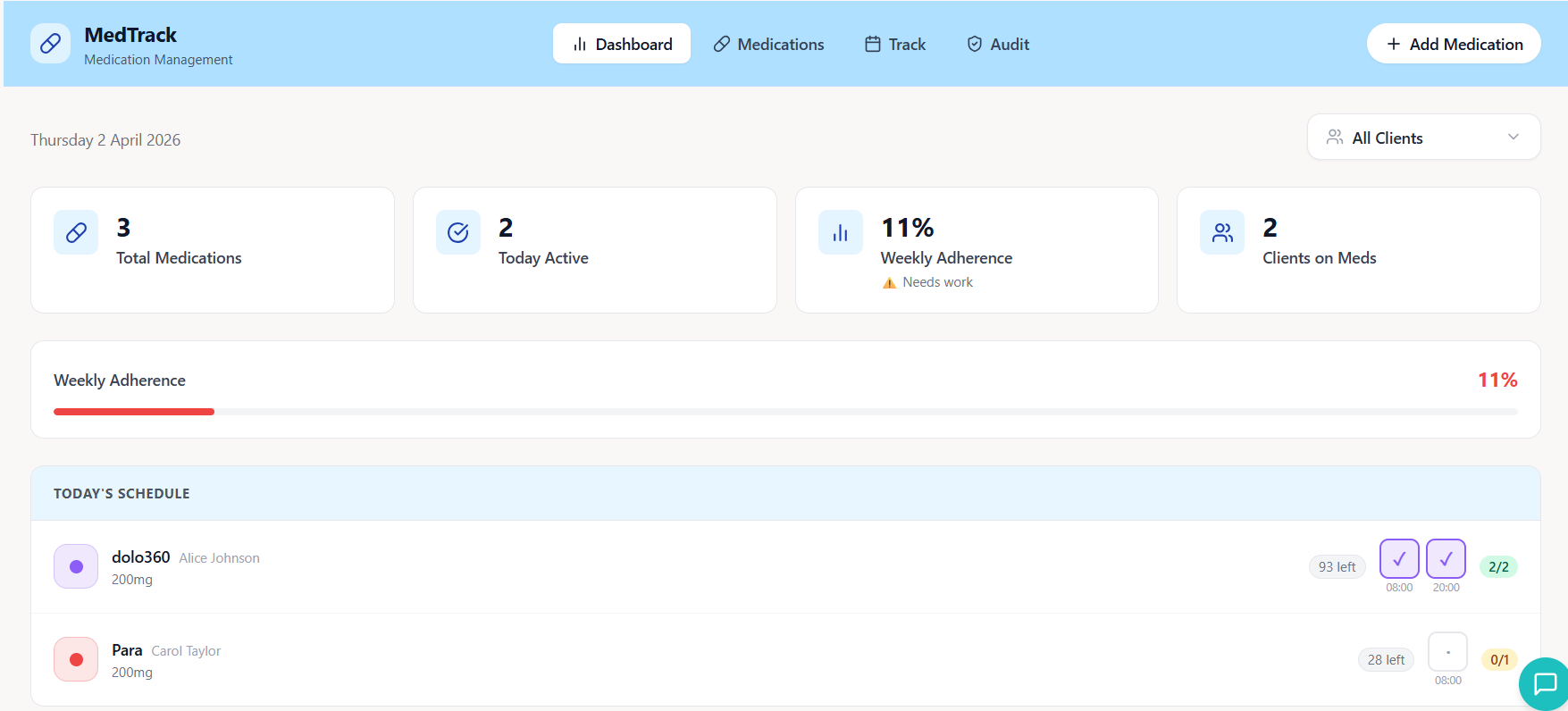
Task: Click the '28 left' stock badge
Action: pyautogui.click(x=1386, y=659)
